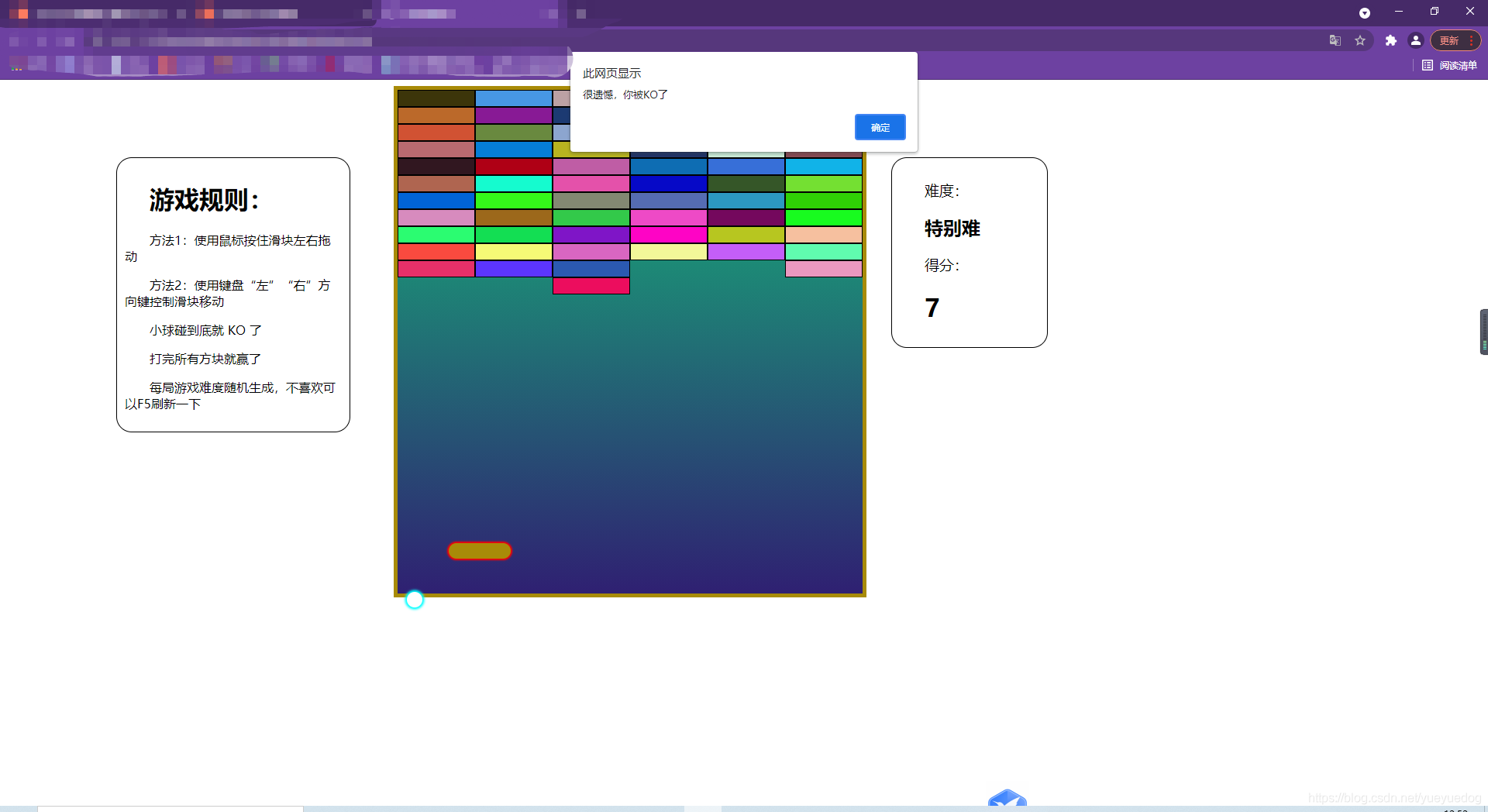1488x812 pixels.
Task: Click the 此网页显示 dialog title
Action: [x=612, y=73]
